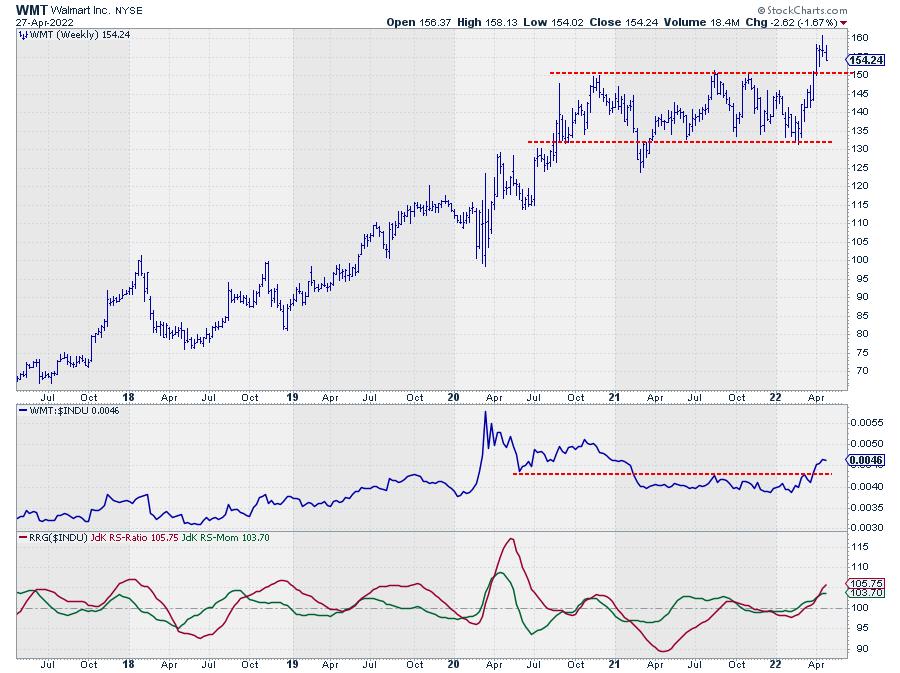Click the line marker before RRG($INDU)
This screenshot has height=673, width=900.
[23, 537]
